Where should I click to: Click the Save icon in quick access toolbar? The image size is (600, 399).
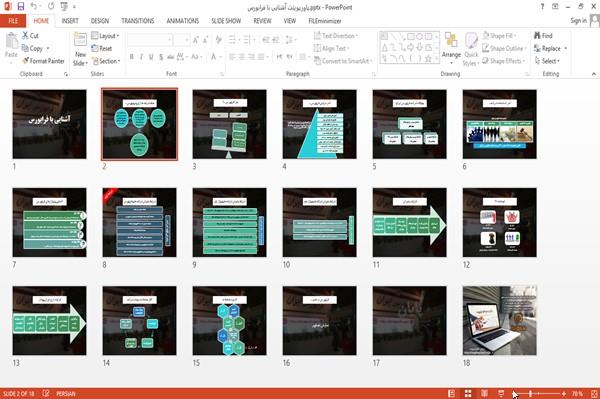pos(21,6)
